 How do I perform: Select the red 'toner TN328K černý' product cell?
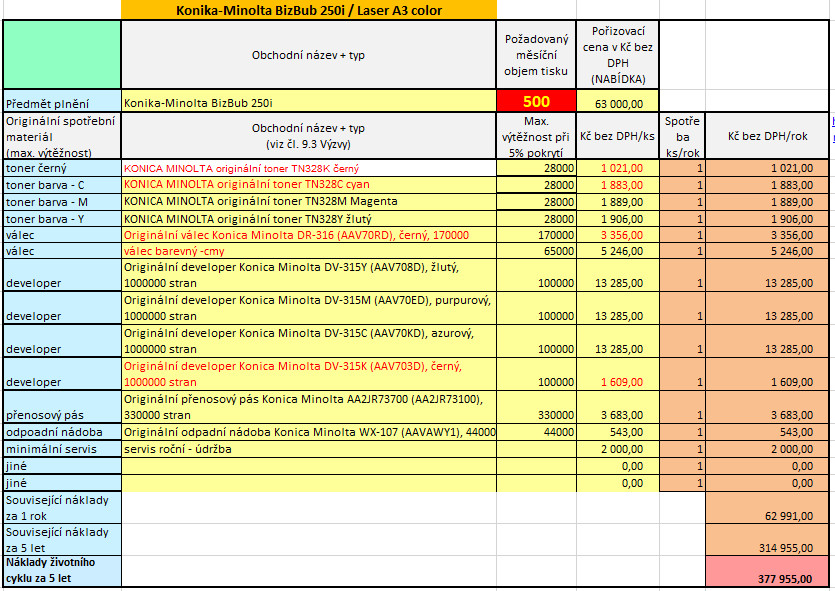tap(309, 168)
